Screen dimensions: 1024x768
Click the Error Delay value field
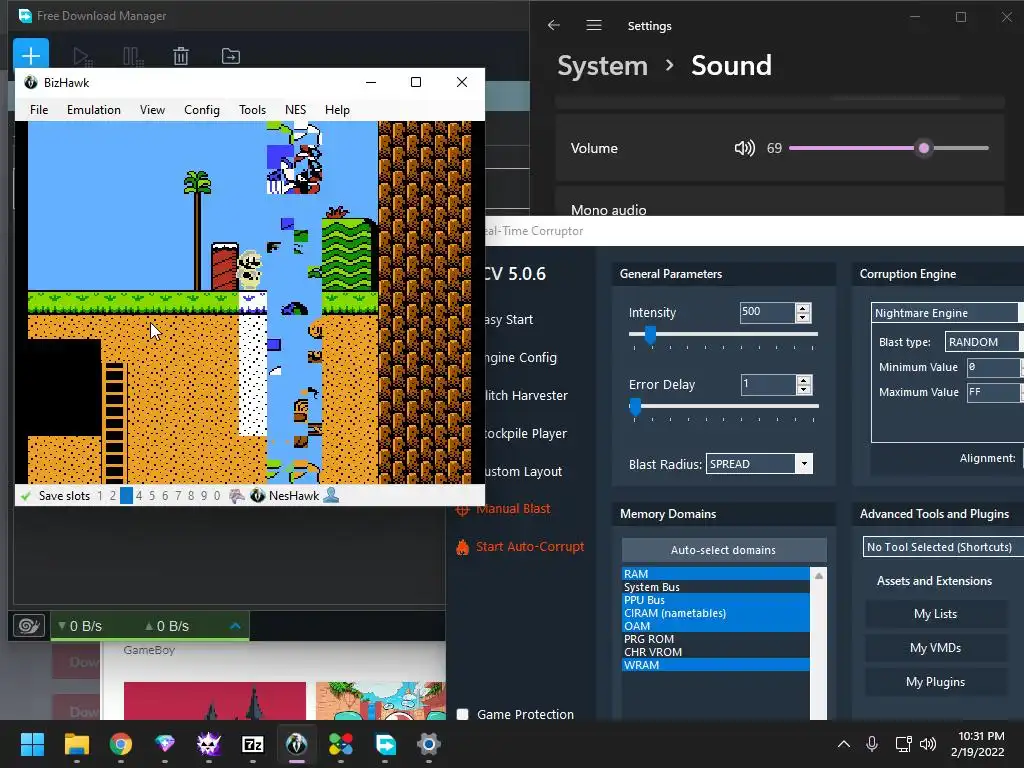[767, 384]
